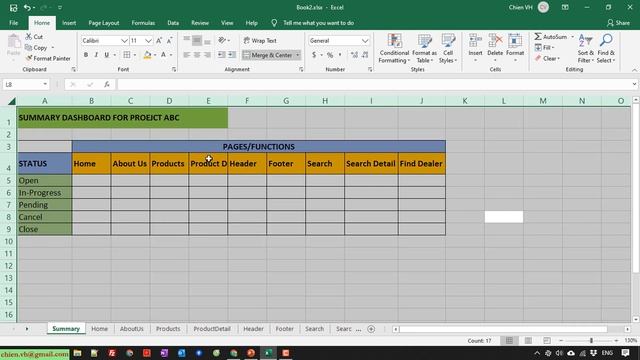
Task: Open Cell Styles gallery
Action: pyautogui.click(x=448, y=49)
